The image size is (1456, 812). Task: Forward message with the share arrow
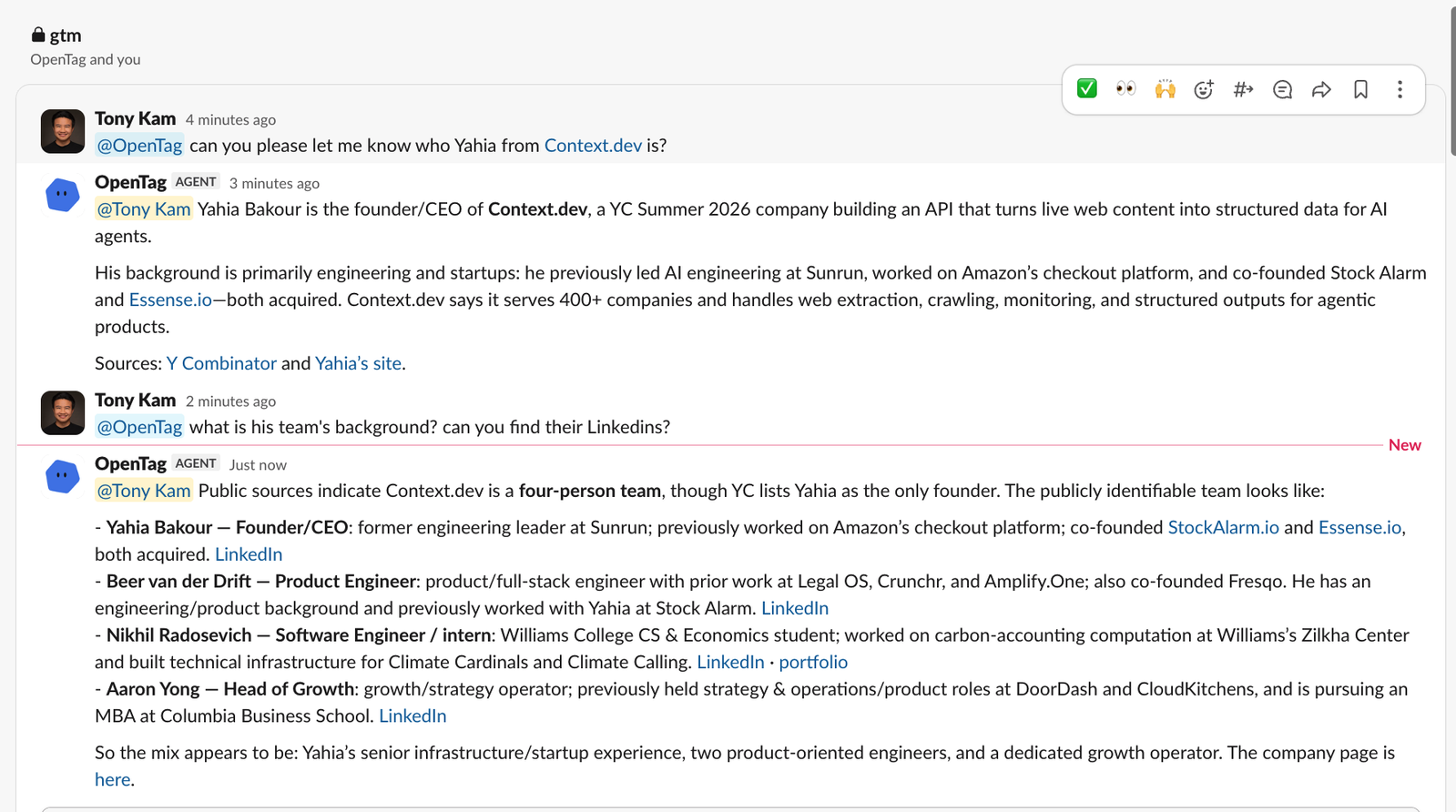point(1321,89)
